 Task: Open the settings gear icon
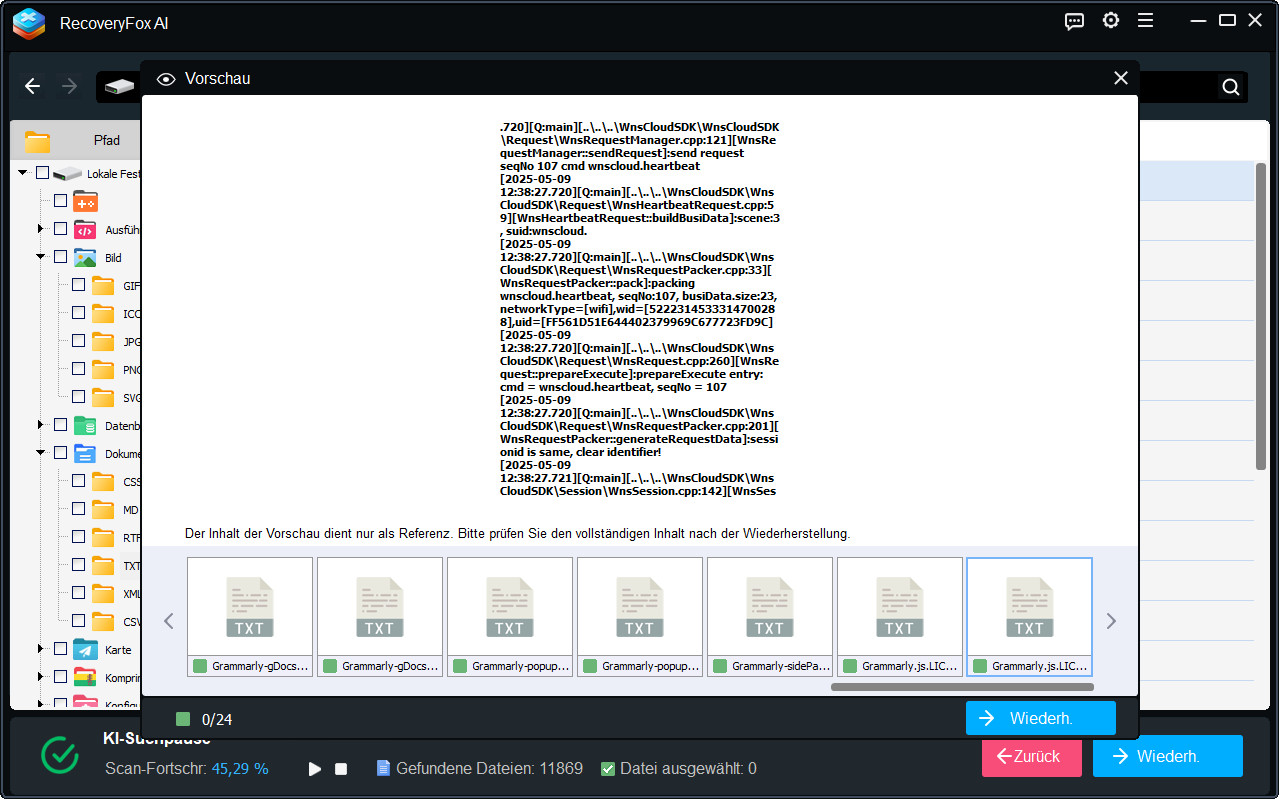[1111, 21]
